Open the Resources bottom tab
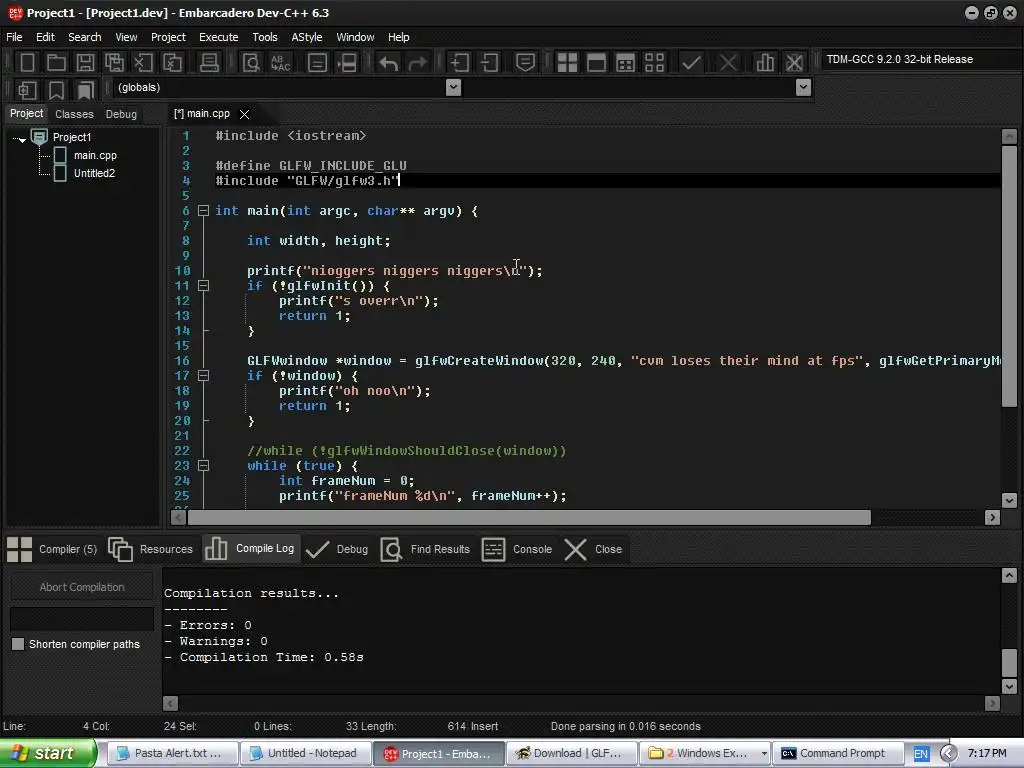This screenshot has width=1024, height=768. click(151, 549)
